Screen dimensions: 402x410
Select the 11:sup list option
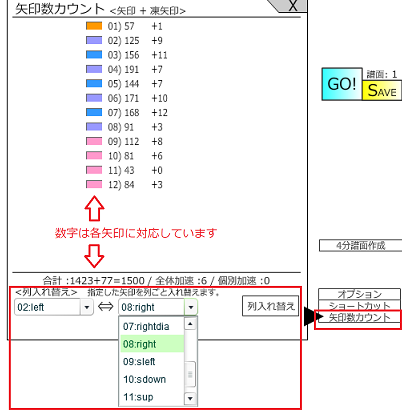pyautogui.click(x=152, y=397)
